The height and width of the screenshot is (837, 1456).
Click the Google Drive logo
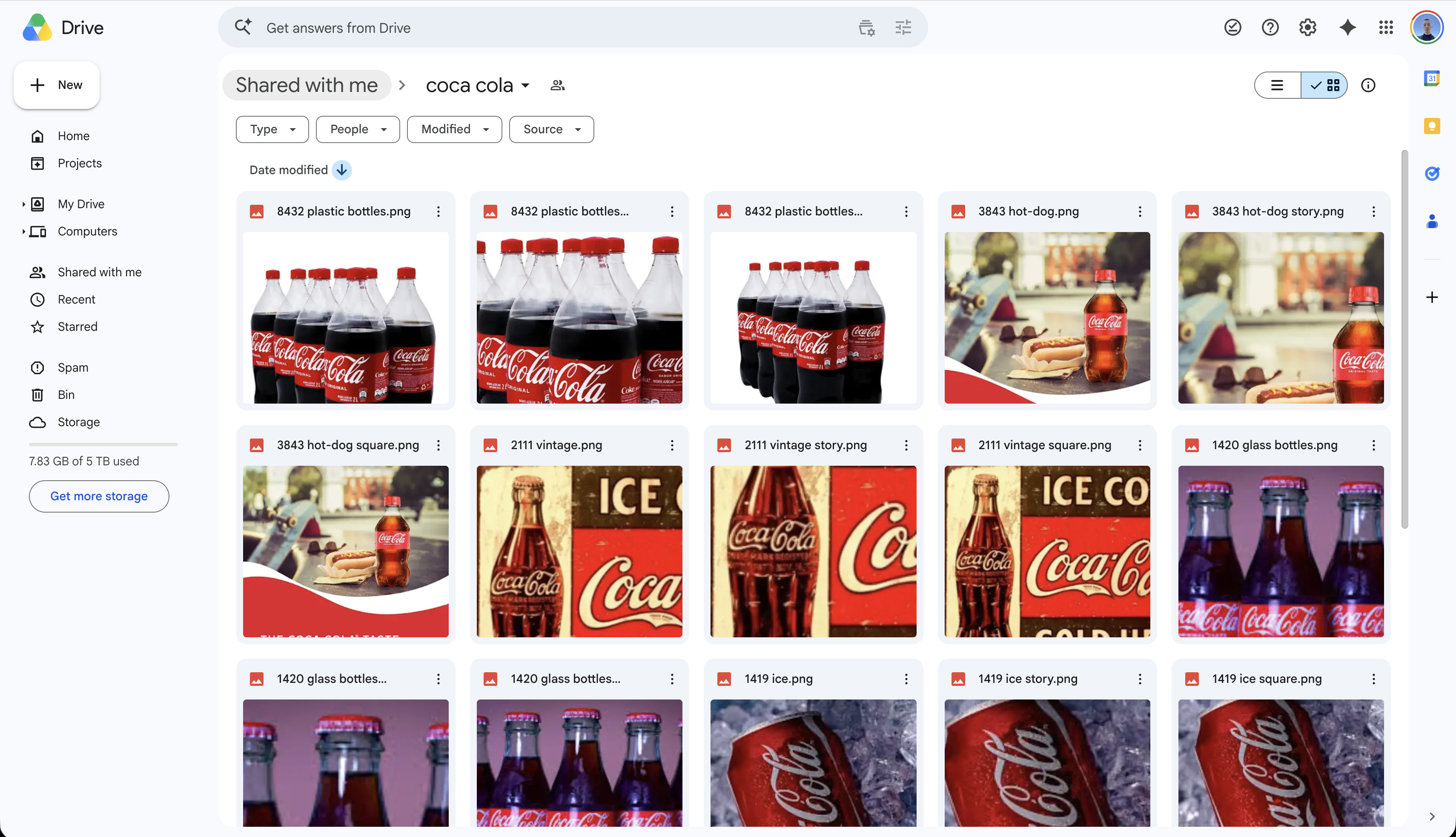click(38, 27)
